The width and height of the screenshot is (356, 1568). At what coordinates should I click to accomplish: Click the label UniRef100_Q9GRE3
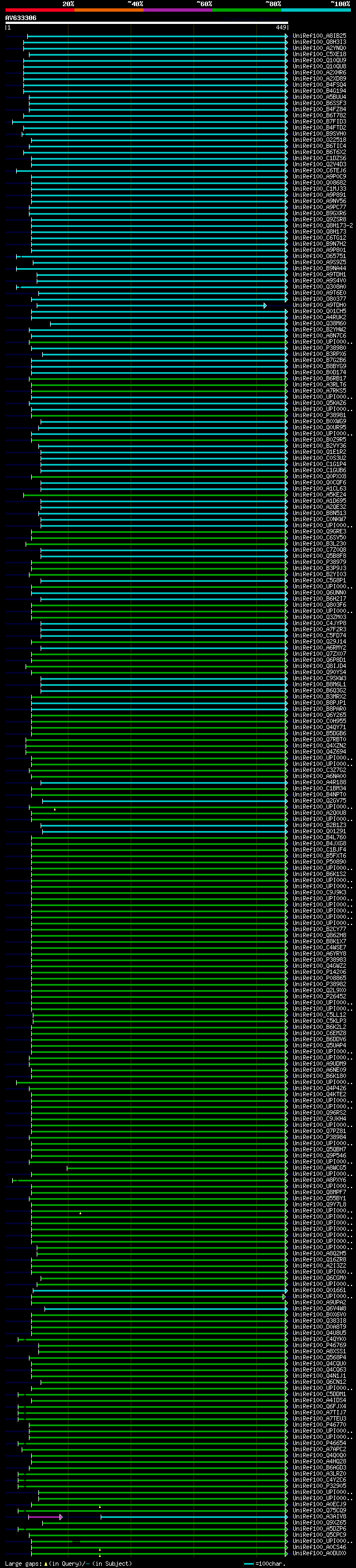[x=319, y=531]
